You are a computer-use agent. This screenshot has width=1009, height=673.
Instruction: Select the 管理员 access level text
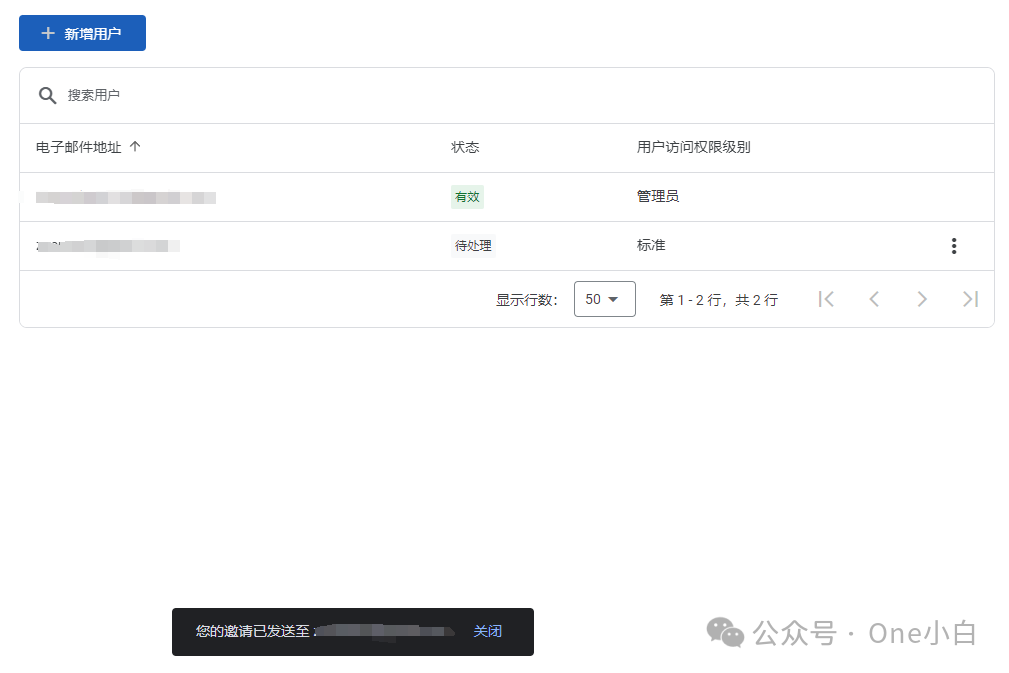657,196
